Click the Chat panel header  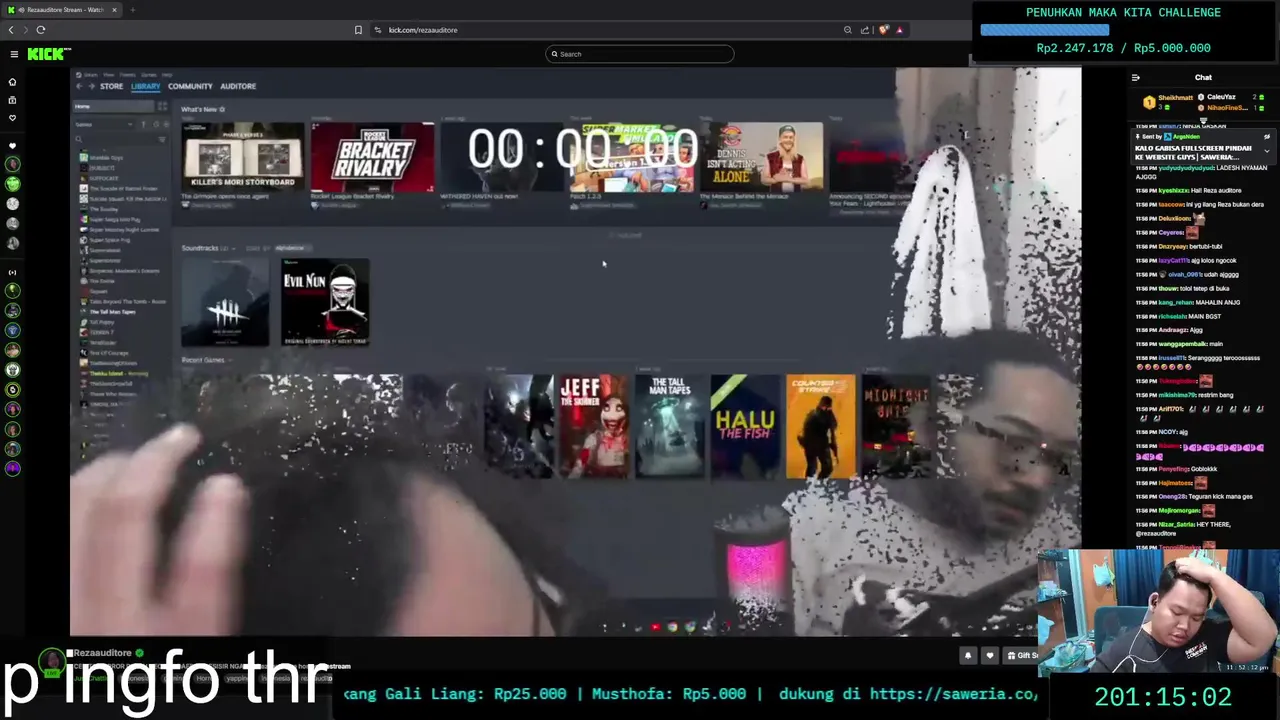(1203, 77)
